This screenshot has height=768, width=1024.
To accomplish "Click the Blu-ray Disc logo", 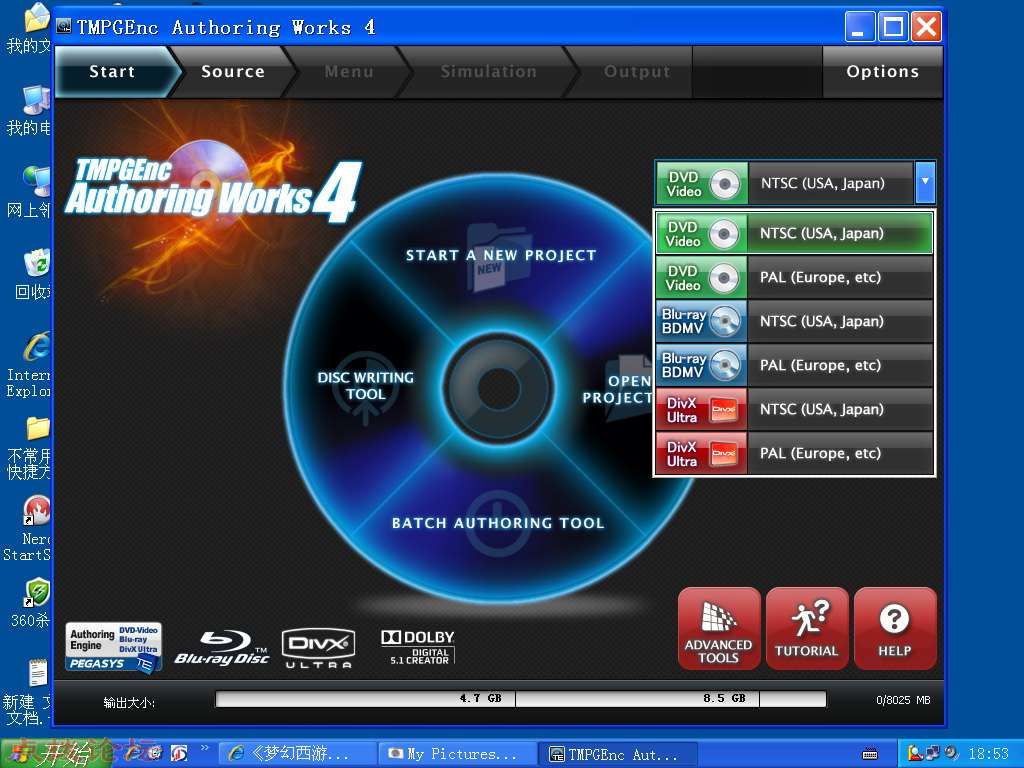I will [222, 648].
